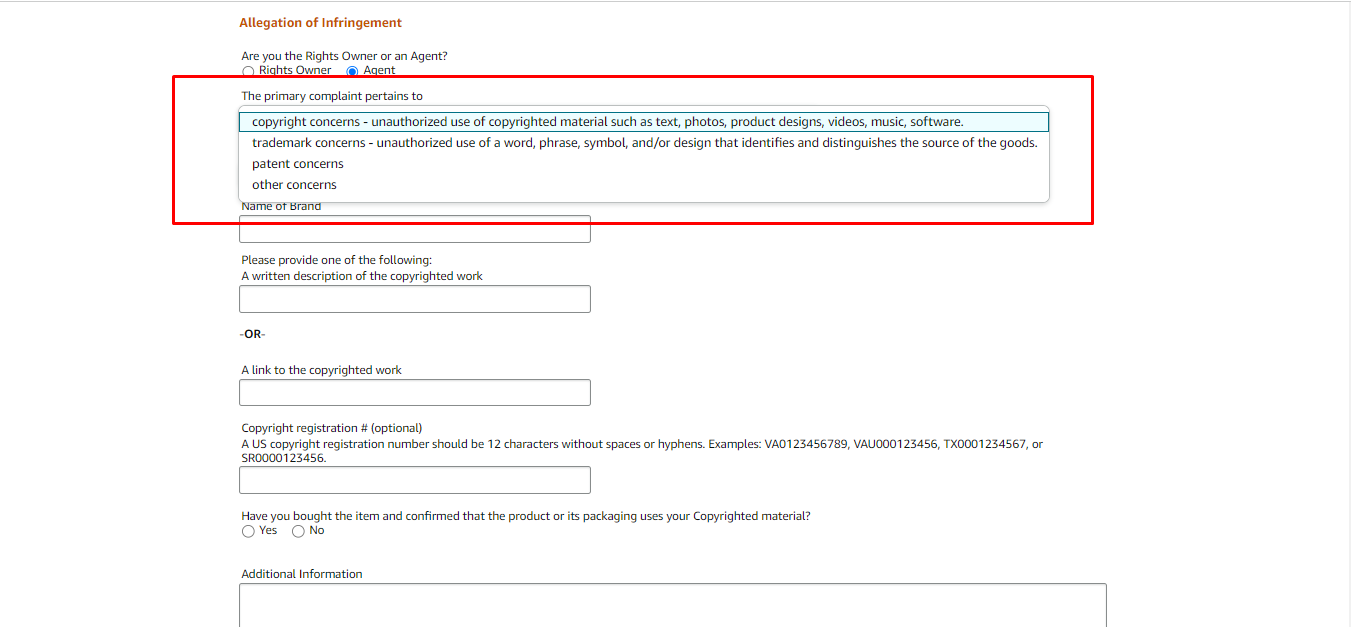Click the Copyright registration # (optional) label
Screen dimensions: 1351x627
click(x=331, y=428)
